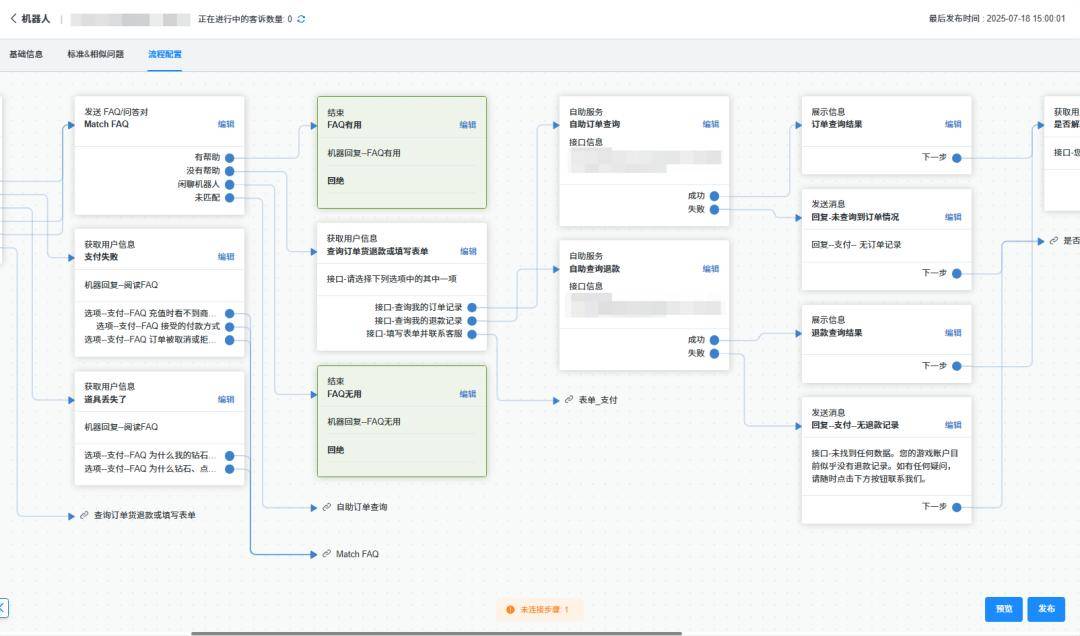Edit the 订单查询结果 display node
This screenshot has height=636, width=1080.
(953, 125)
